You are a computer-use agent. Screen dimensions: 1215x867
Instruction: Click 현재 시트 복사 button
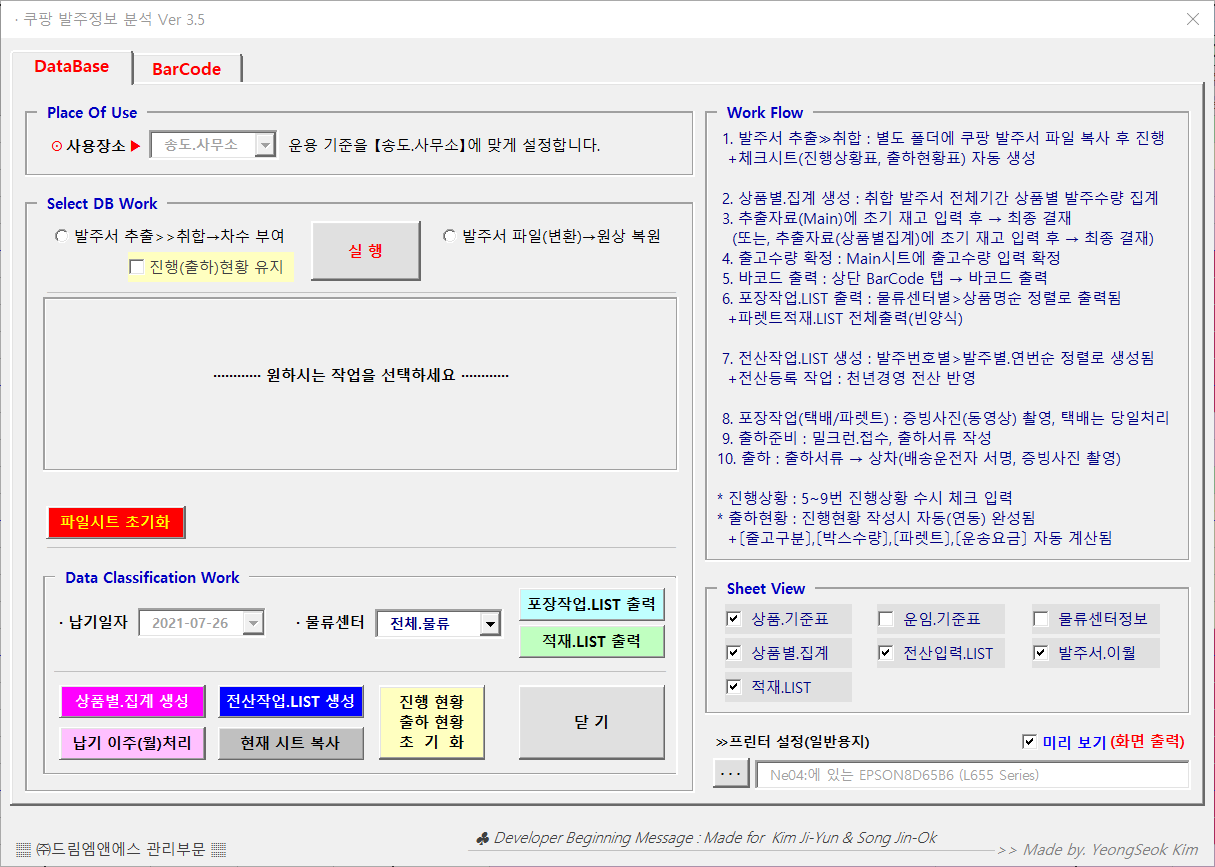(x=291, y=743)
